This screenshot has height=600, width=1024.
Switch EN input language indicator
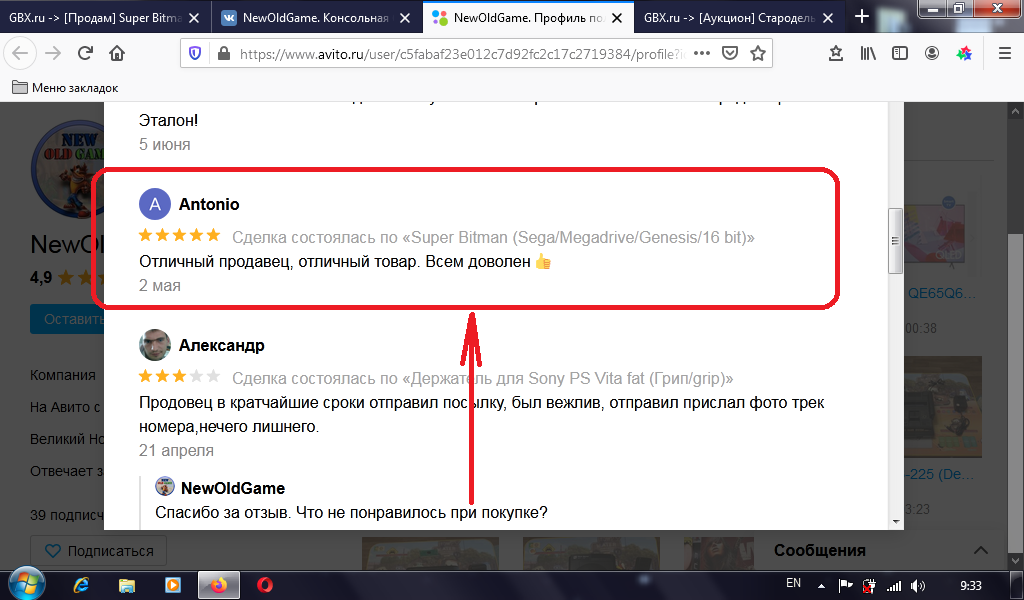(793, 583)
